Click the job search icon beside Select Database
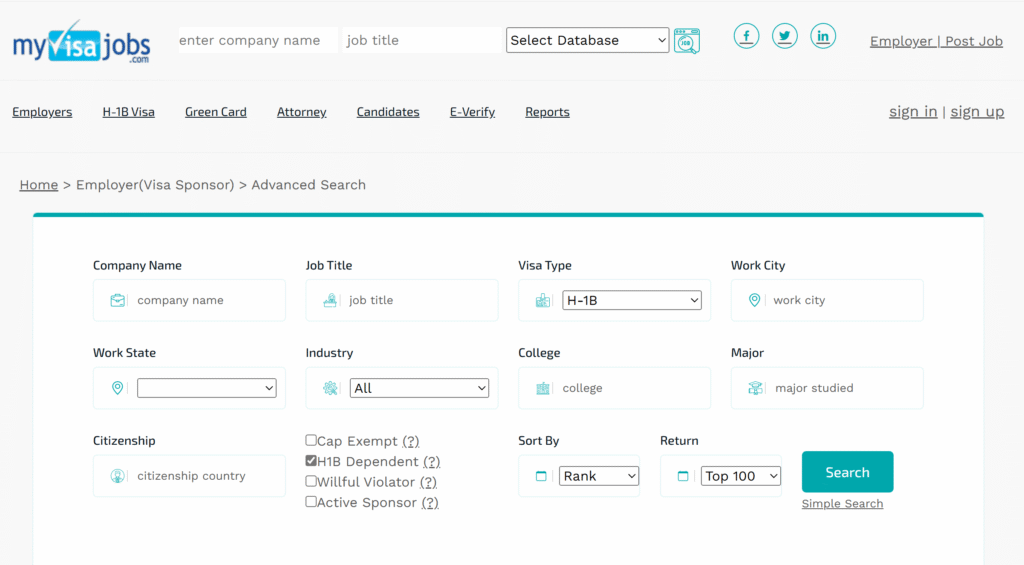The width and height of the screenshot is (1024, 565). pyautogui.click(x=687, y=41)
